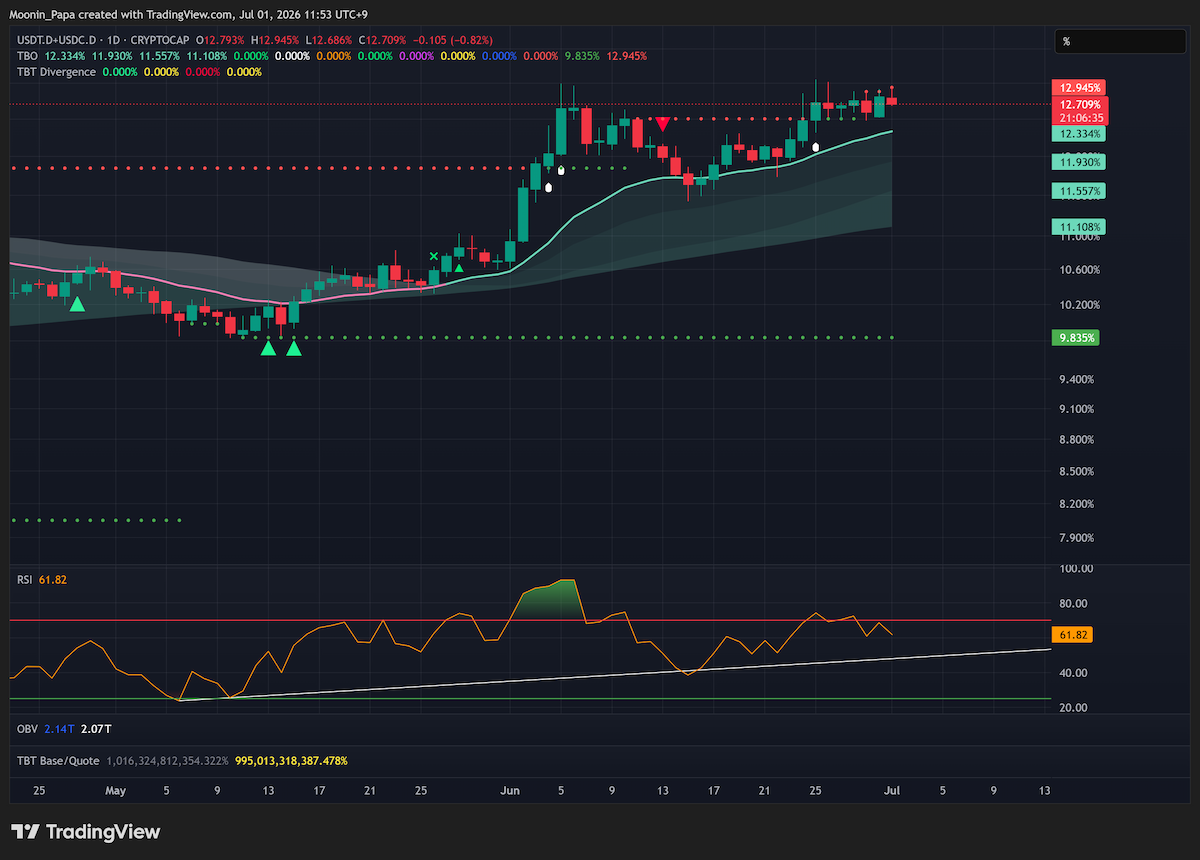The image size is (1200, 860).
Task: Click the white marker below the June 25 candle
Action: point(815,147)
